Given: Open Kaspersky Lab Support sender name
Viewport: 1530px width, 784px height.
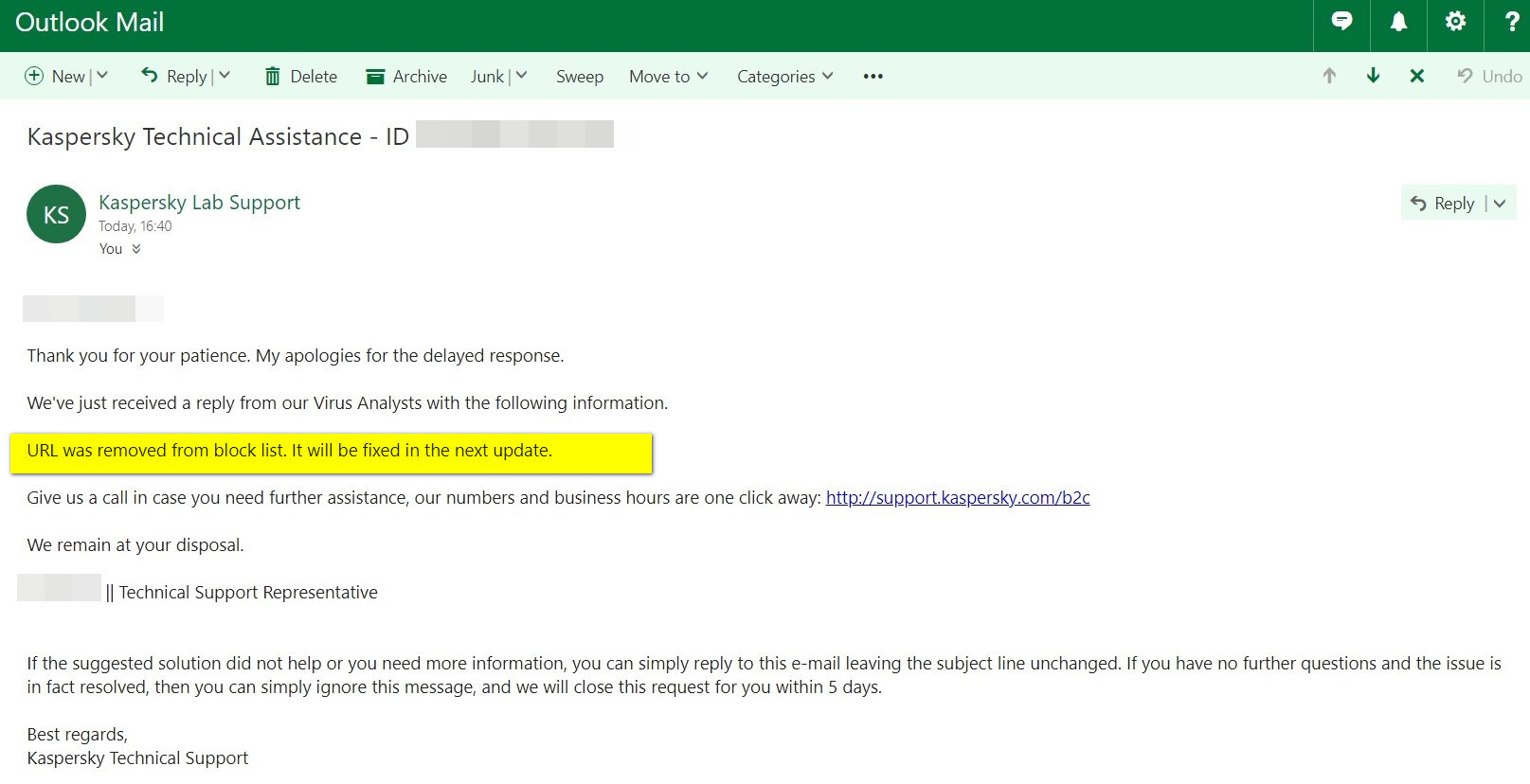Looking at the screenshot, I should (x=199, y=203).
